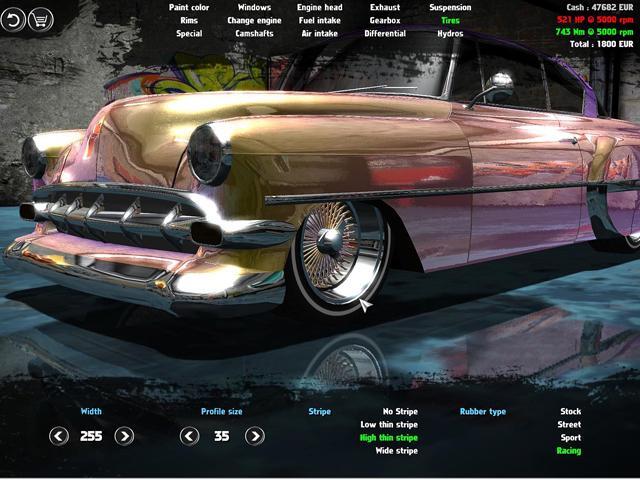Switch rubber type to Street

[x=569, y=424]
